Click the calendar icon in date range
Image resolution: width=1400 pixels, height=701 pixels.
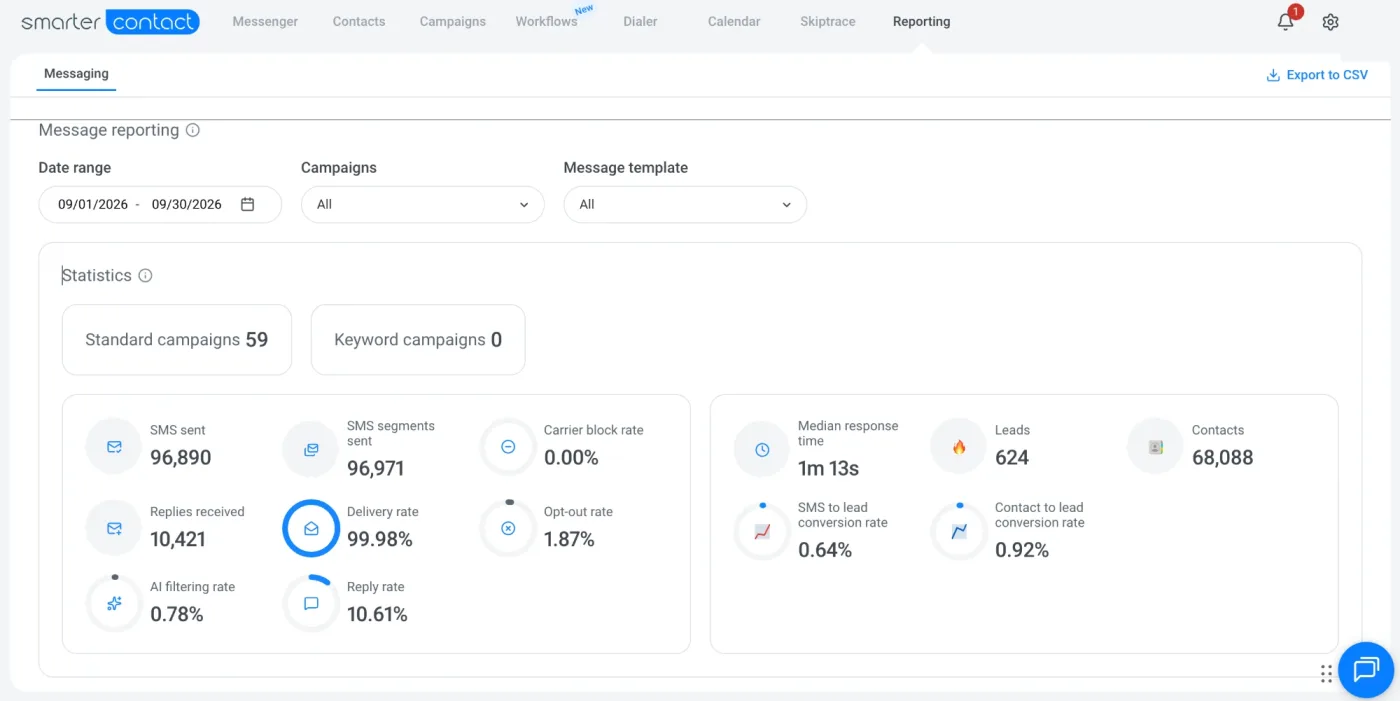pos(248,204)
